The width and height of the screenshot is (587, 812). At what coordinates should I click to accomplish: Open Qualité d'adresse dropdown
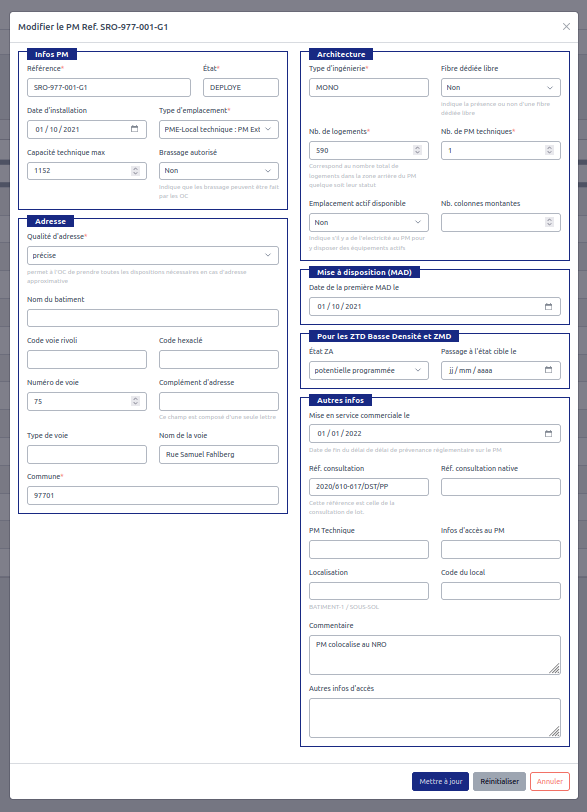point(153,255)
